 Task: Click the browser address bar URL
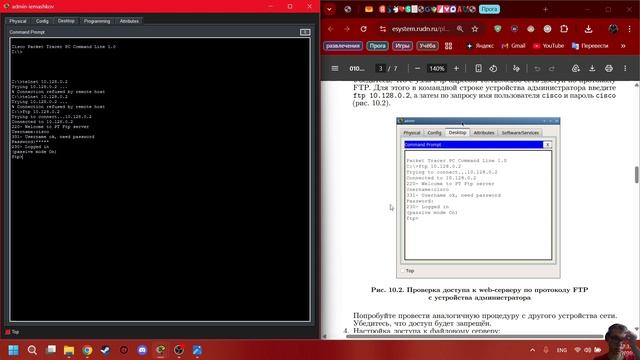tap(420, 29)
